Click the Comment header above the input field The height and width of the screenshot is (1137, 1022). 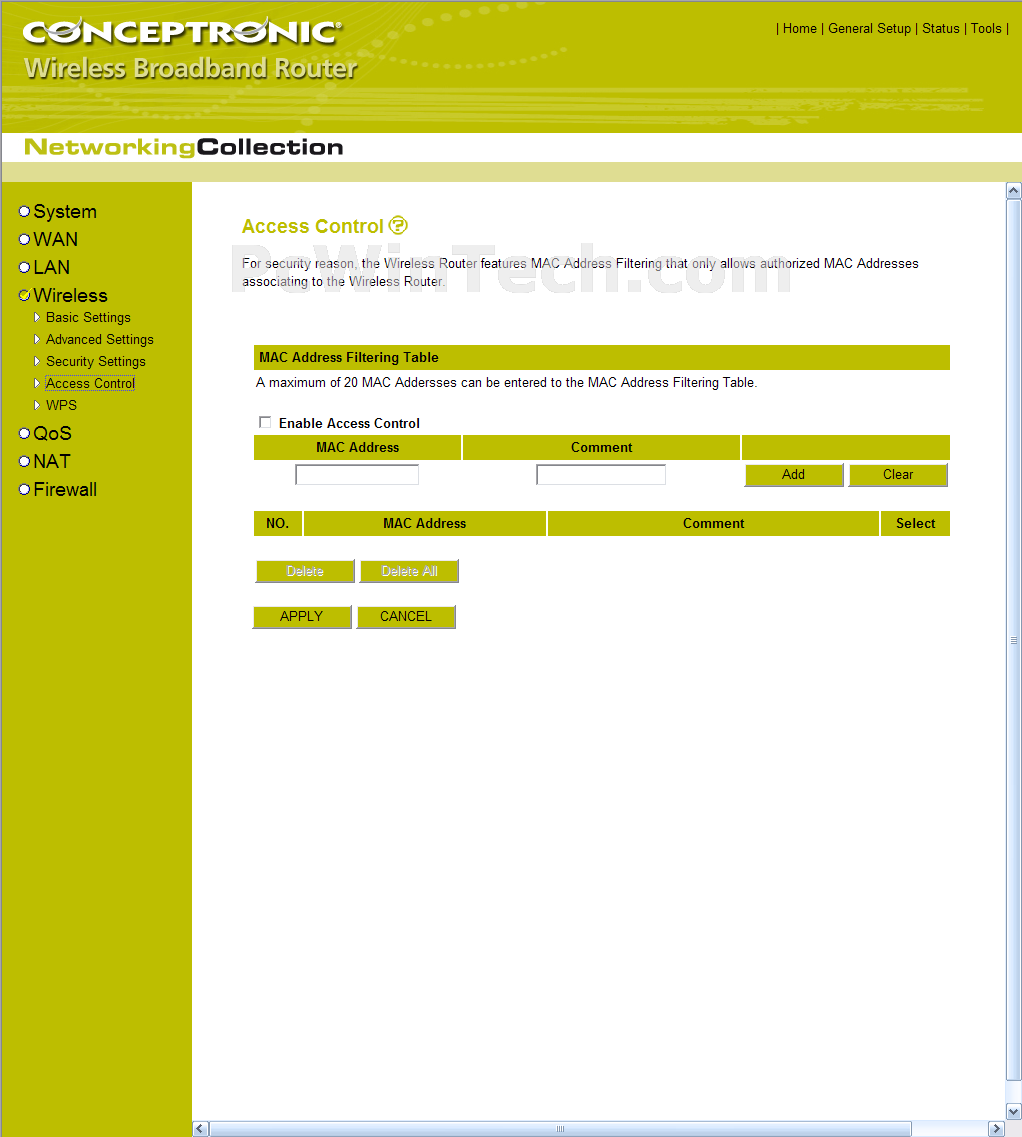(601, 447)
